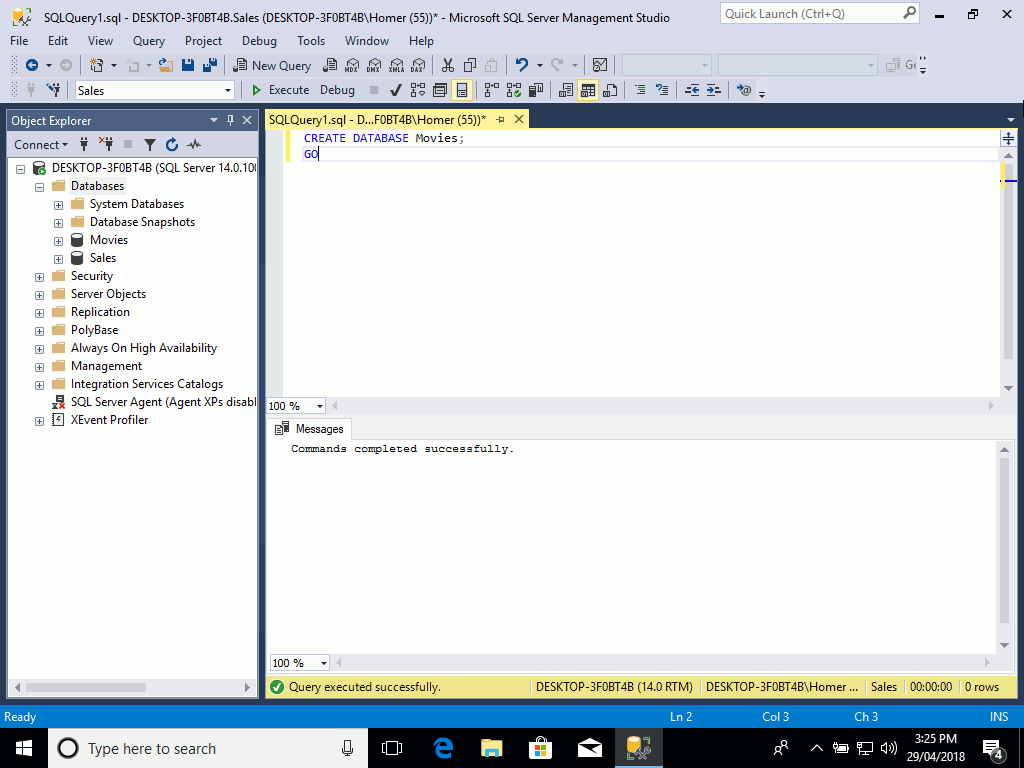Click Refresh icon in Object Explorer
This screenshot has height=768, width=1024.
[172, 144]
